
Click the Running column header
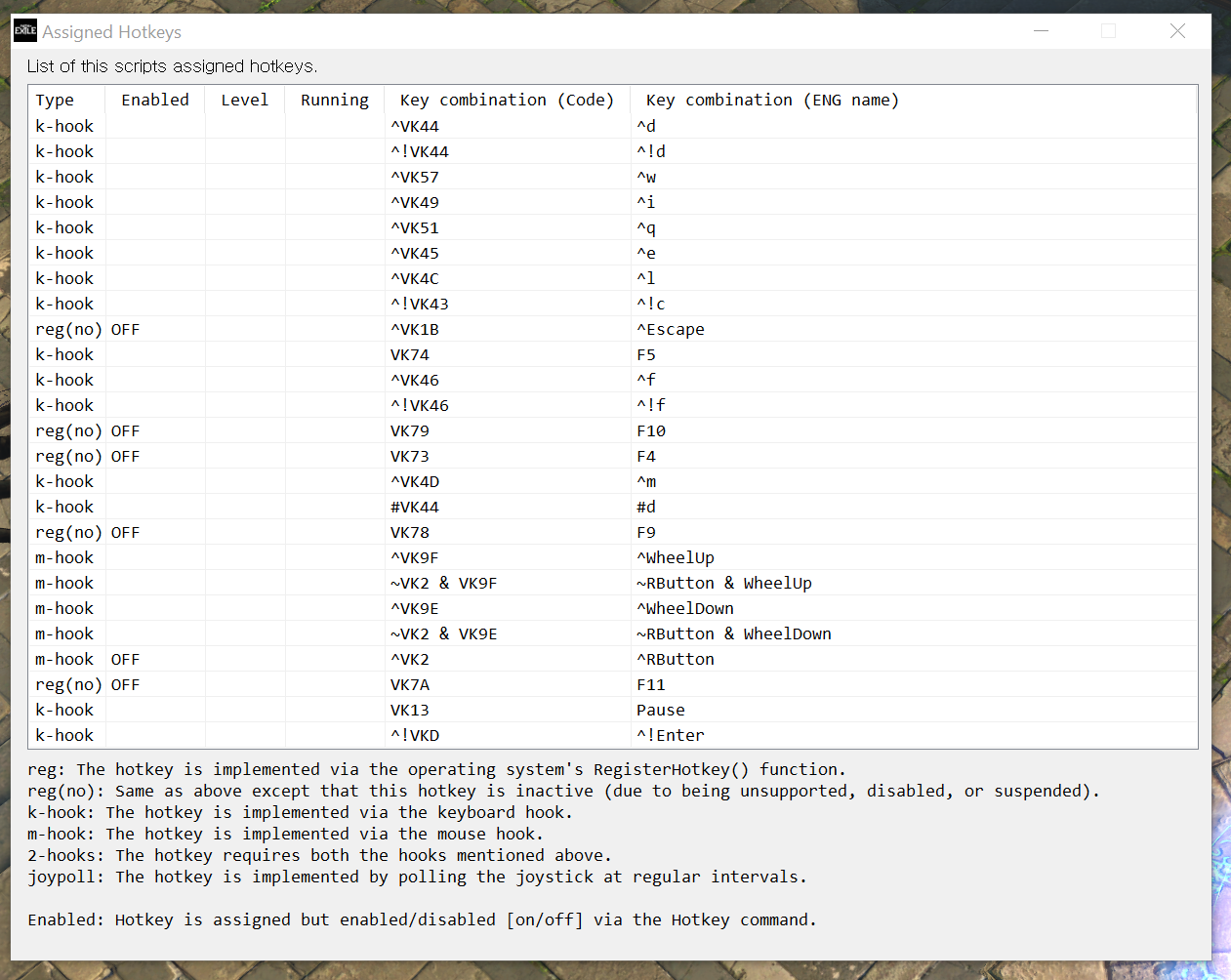334,100
